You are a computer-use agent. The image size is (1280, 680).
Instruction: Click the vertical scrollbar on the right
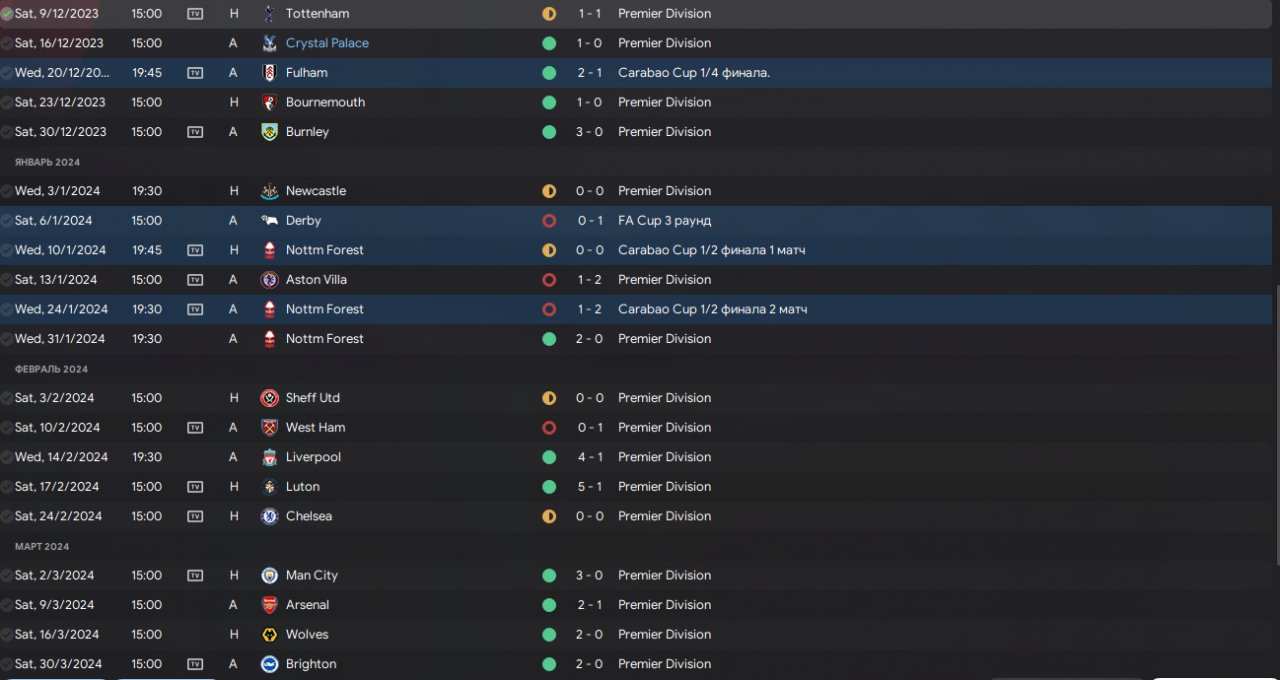[1276, 420]
